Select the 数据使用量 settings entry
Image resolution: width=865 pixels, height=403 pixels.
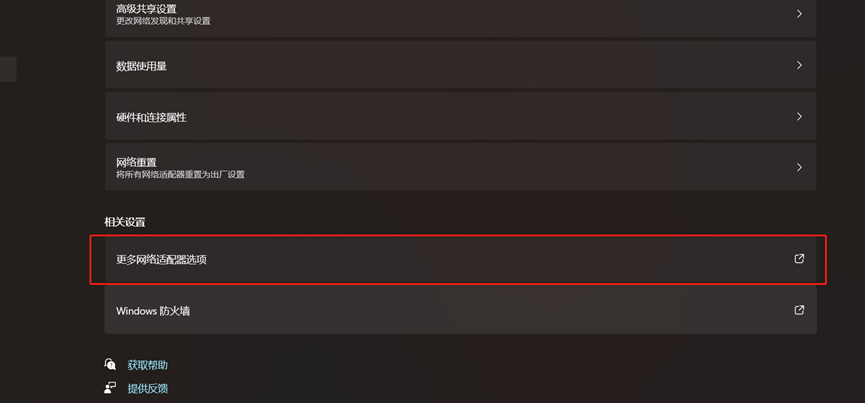[x=461, y=65]
